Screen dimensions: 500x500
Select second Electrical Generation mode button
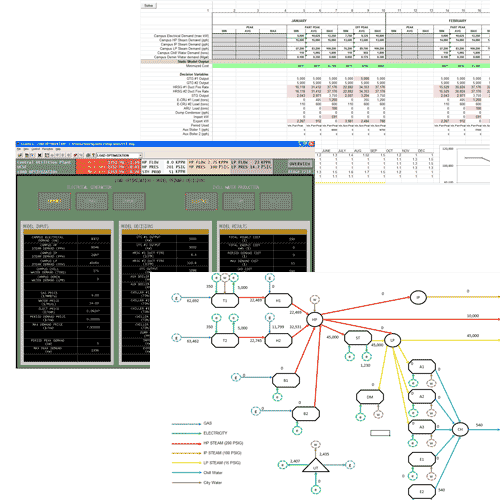click(92, 201)
